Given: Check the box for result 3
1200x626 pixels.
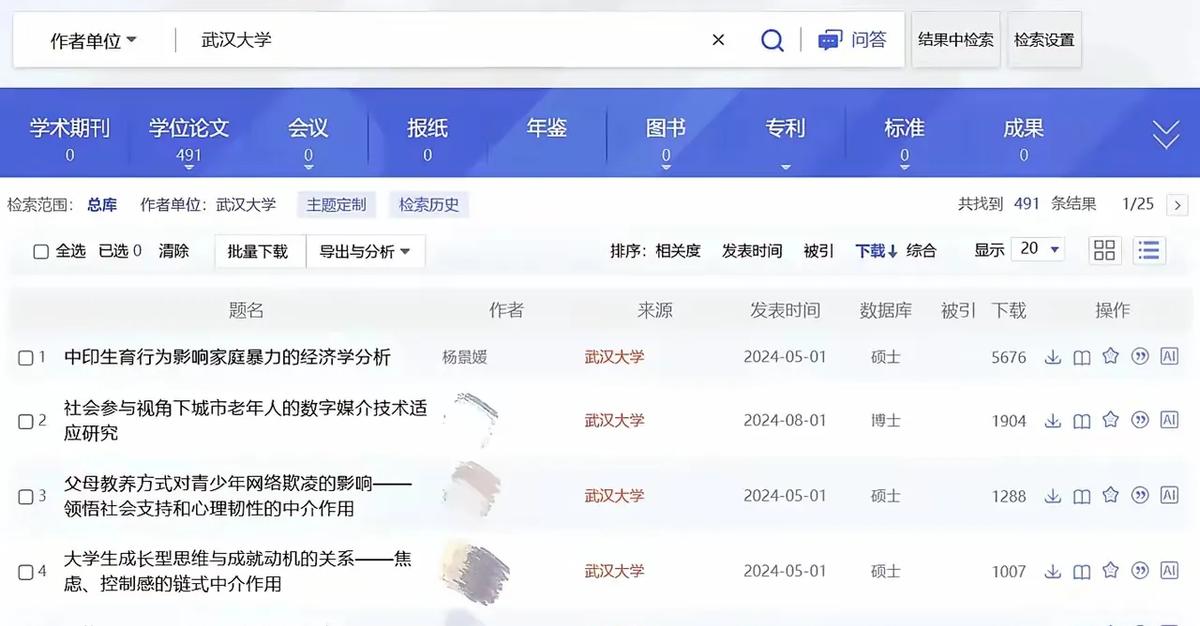Looking at the screenshot, I should (x=26, y=496).
